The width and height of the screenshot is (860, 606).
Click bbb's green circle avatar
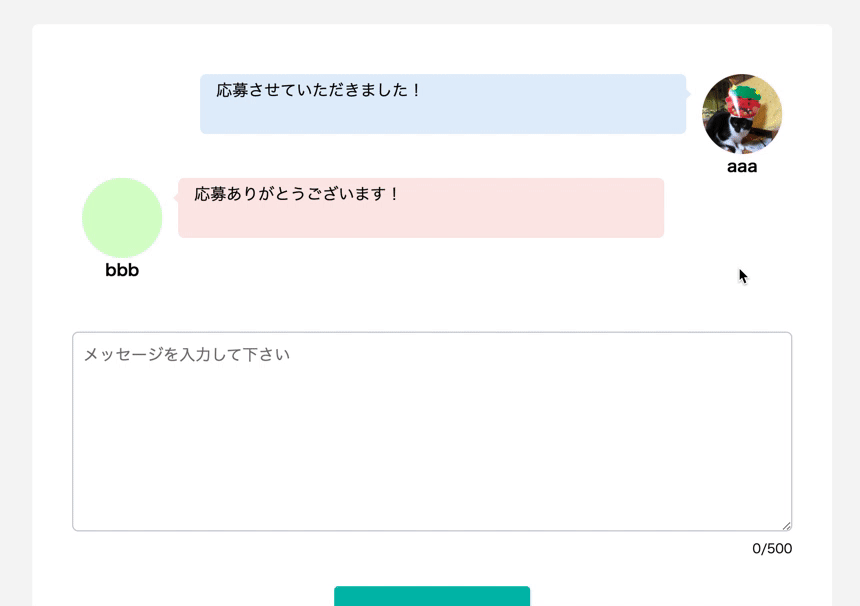click(122, 218)
